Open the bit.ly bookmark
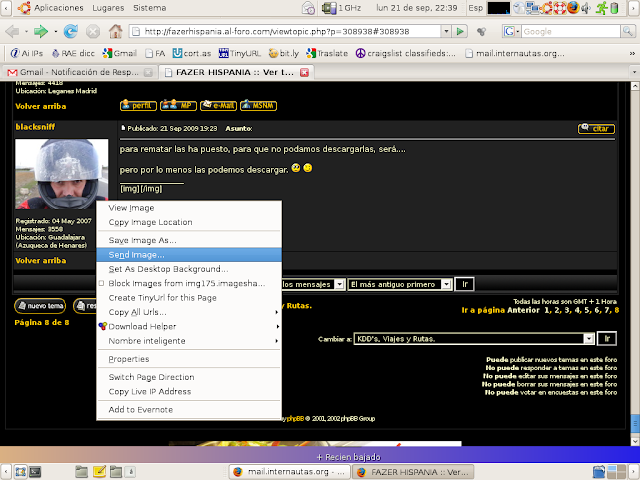The height and width of the screenshot is (480, 640). [x=284, y=53]
